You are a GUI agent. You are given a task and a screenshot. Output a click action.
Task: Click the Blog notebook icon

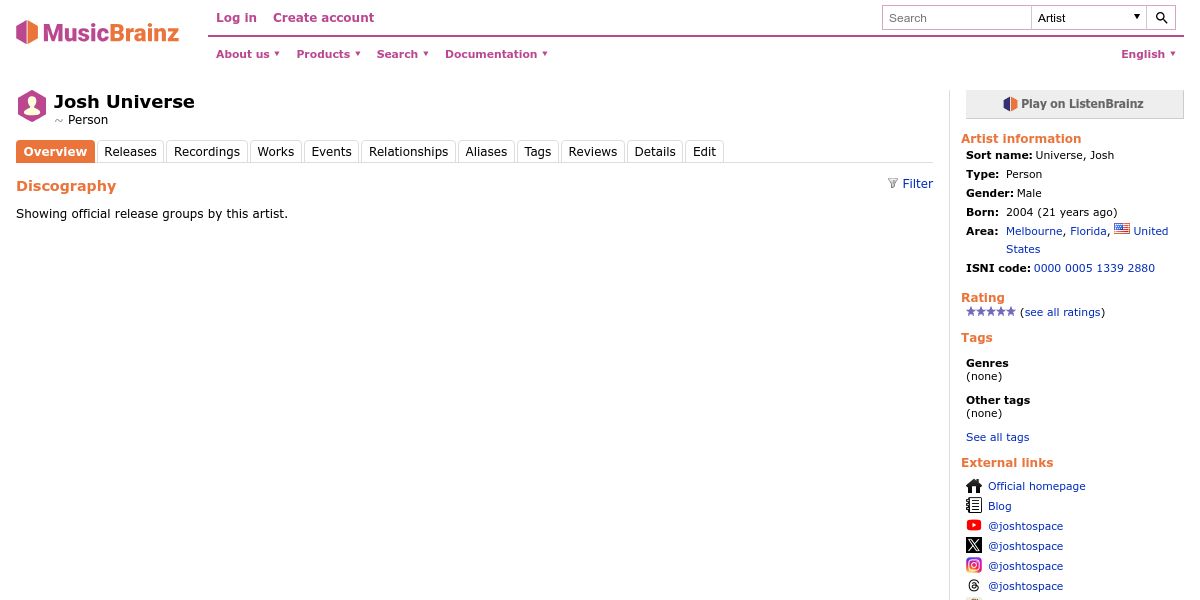974,506
